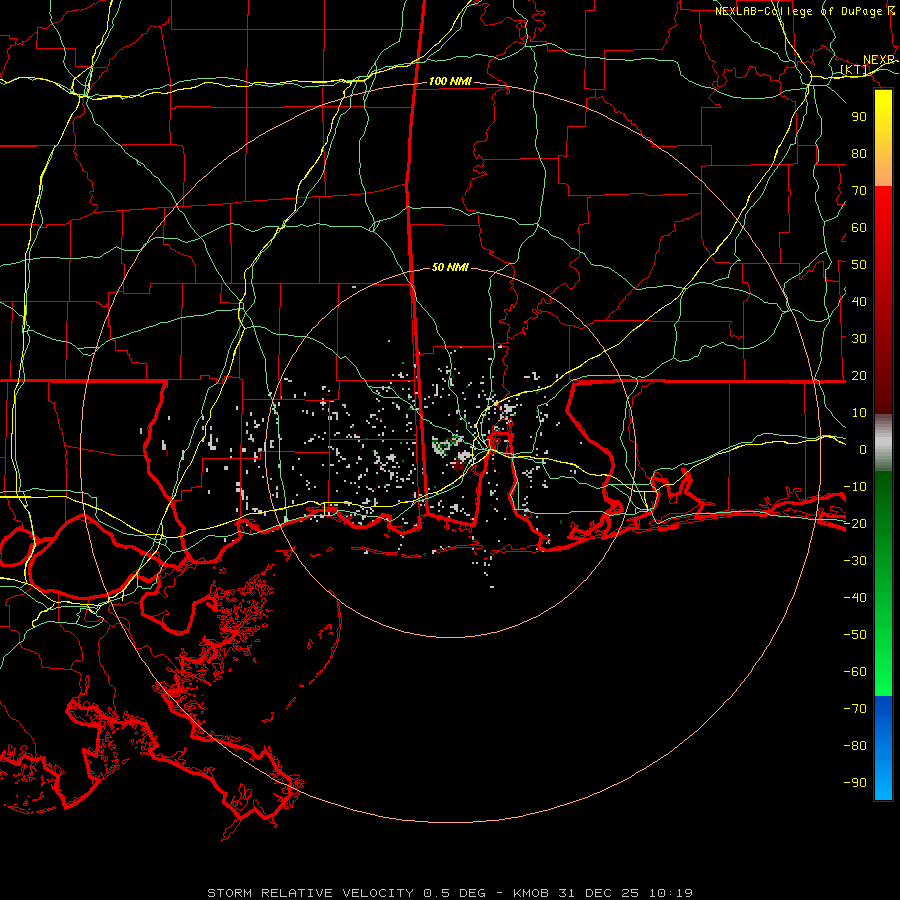This screenshot has height=900, width=900.
Task: Click the -90 knot scale label
Action: (855, 782)
